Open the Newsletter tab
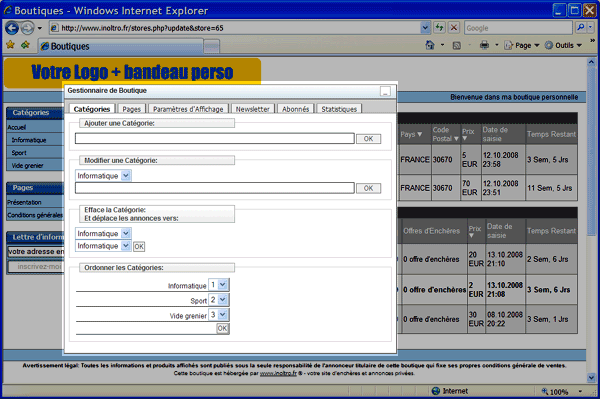The image size is (600, 399). (x=253, y=109)
